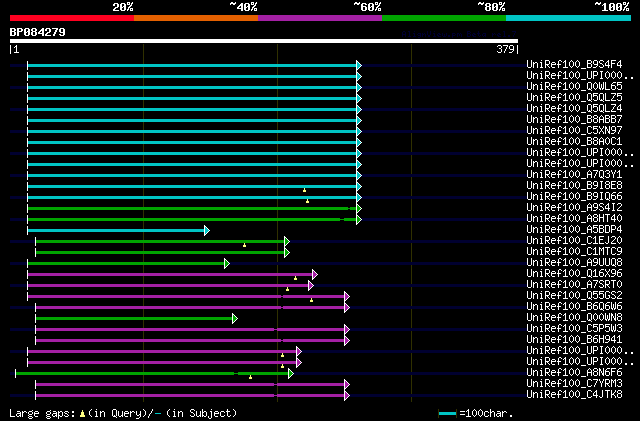Click the yellow gap marker under C1EJ20

click(x=244, y=245)
